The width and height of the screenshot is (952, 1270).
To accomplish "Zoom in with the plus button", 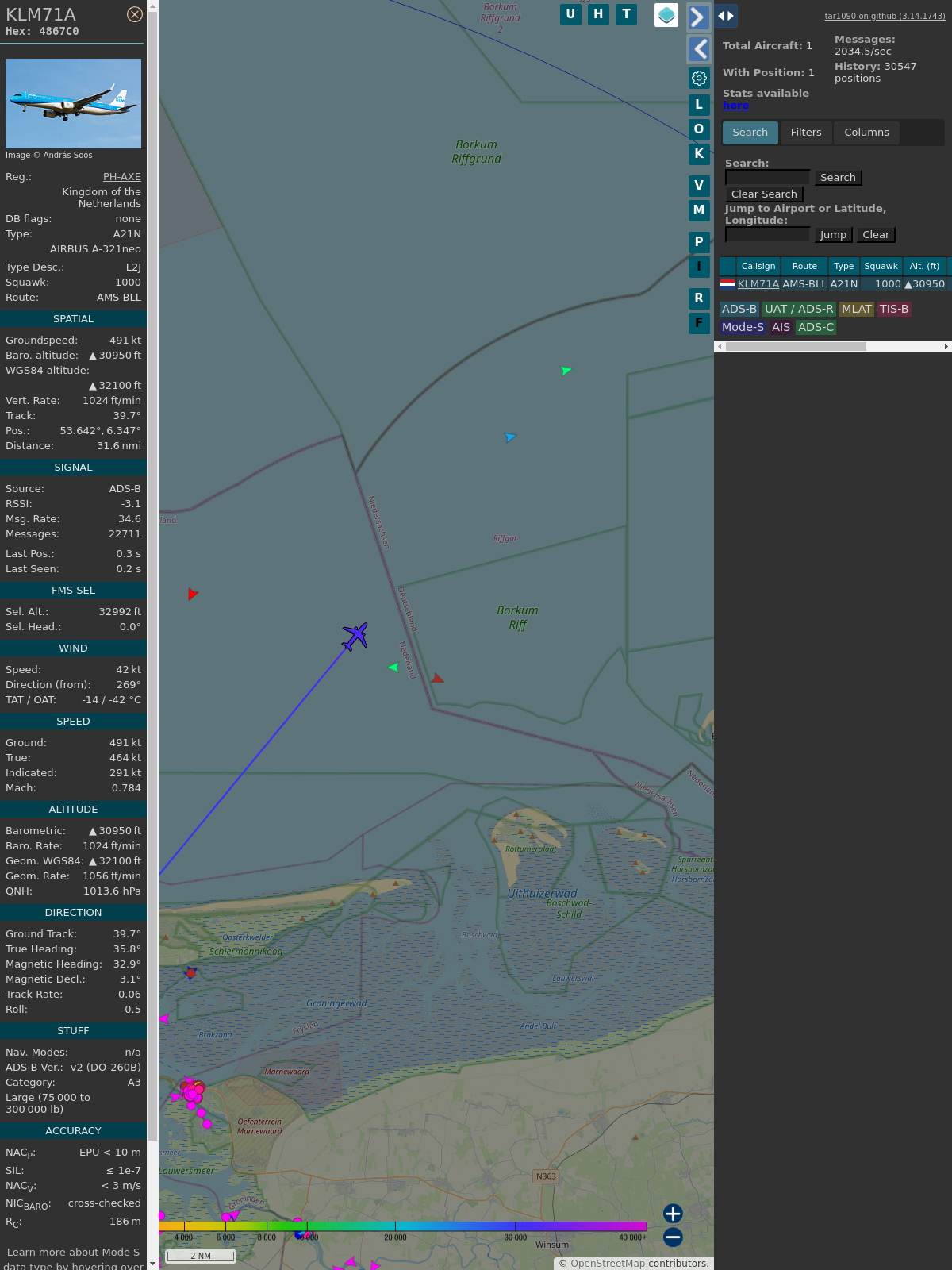I will pos(673,1214).
